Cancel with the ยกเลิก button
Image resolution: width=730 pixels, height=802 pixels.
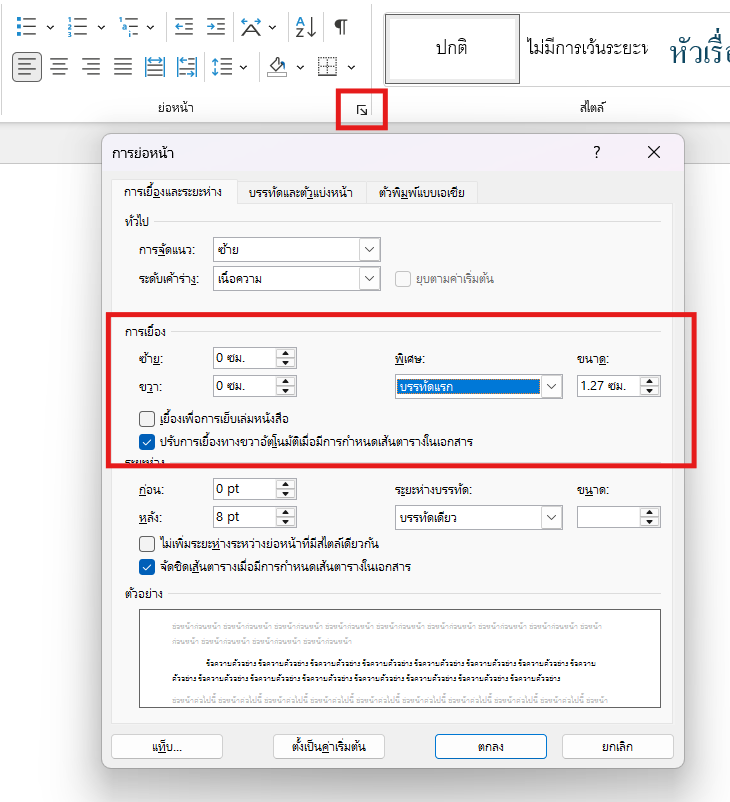tap(617, 747)
